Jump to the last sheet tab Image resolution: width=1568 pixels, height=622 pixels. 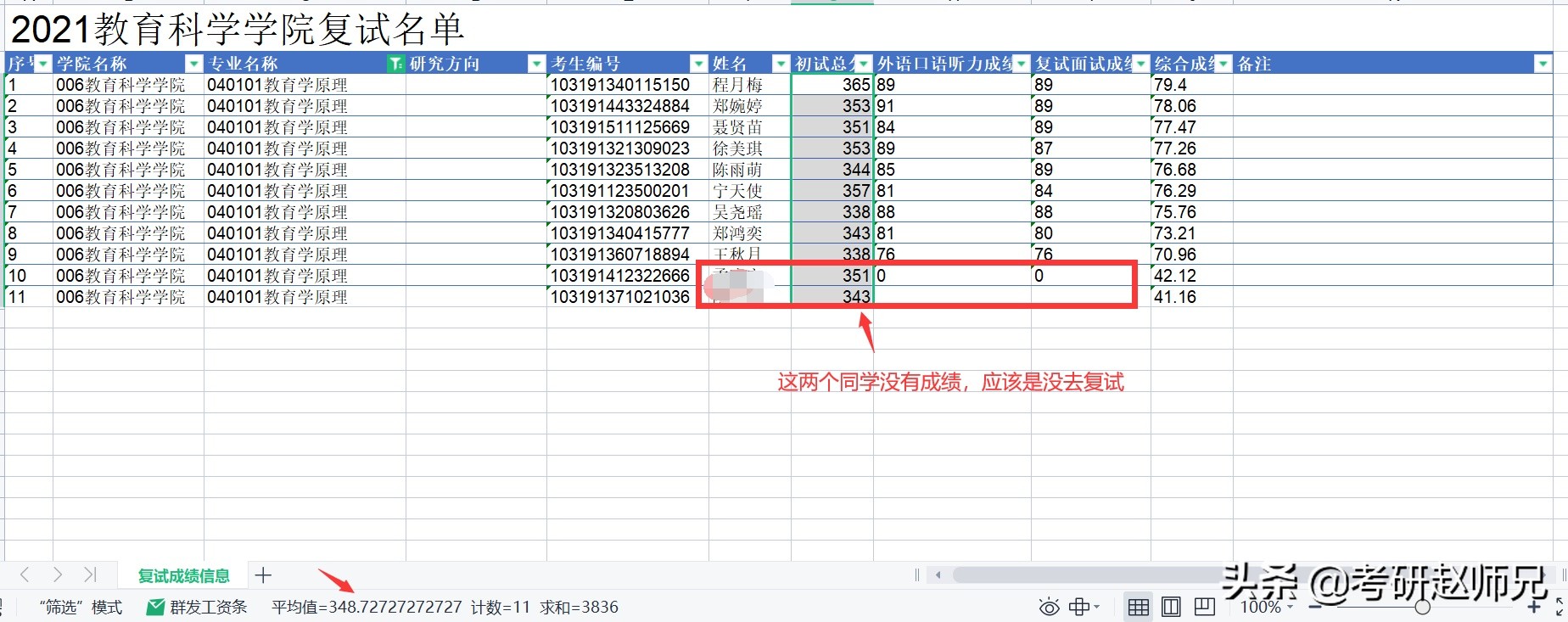point(90,574)
